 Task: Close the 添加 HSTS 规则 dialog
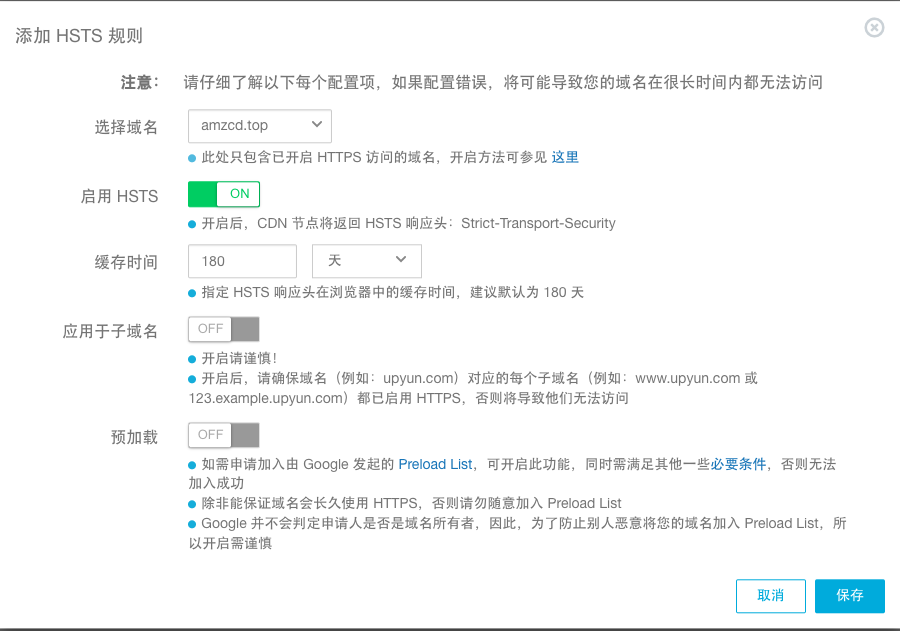[874, 28]
